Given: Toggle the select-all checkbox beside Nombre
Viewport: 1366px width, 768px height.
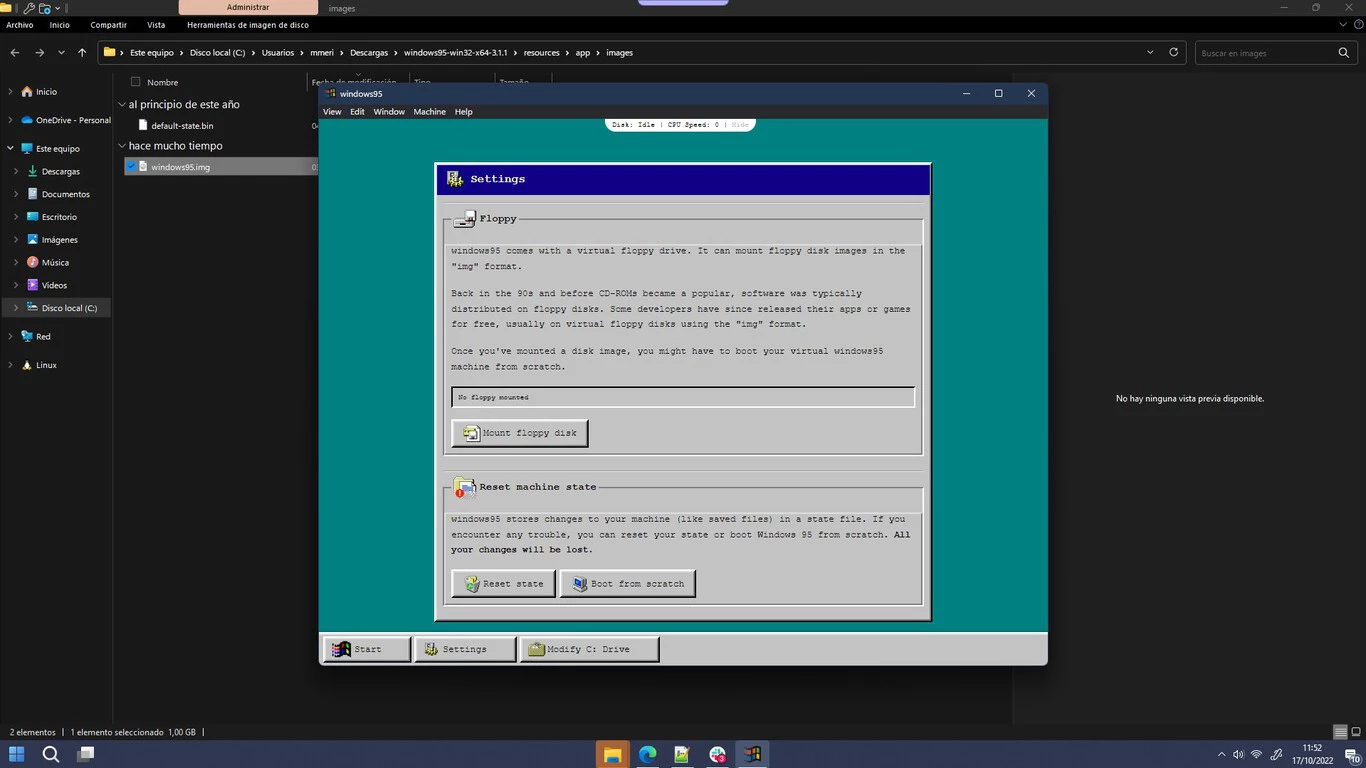Looking at the screenshot, I should 135,82.
